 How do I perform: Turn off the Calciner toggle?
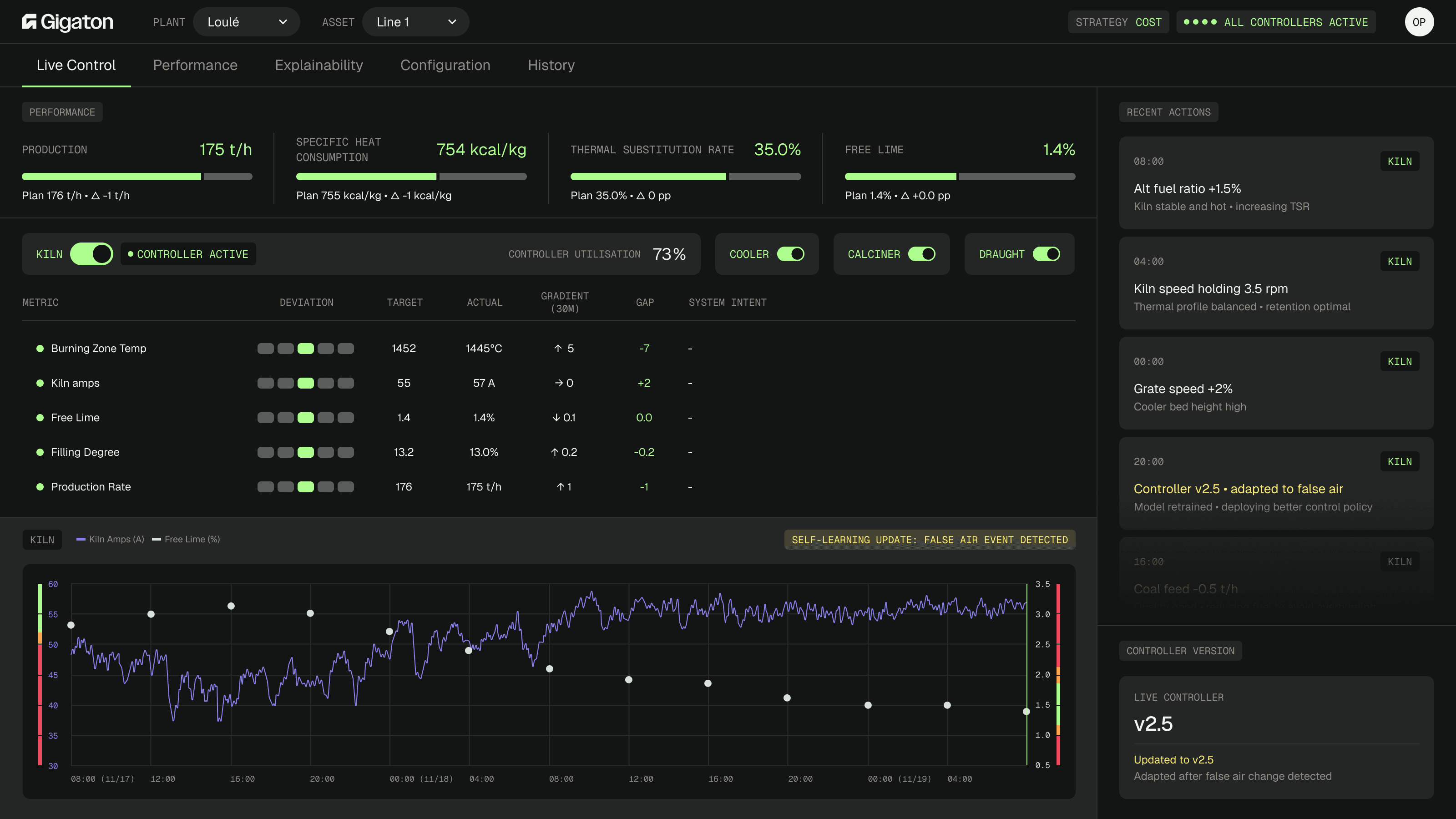coord(921,254)
